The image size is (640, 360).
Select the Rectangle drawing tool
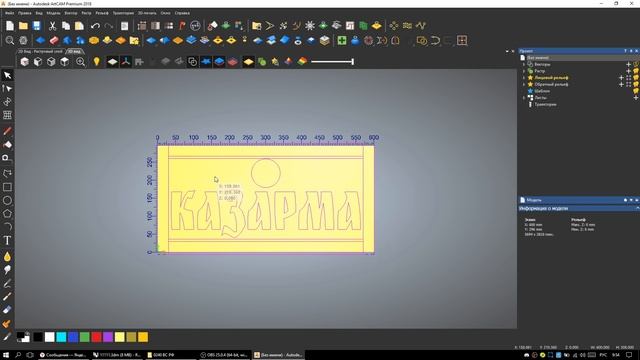pyautogui.click(x=7, y=187)
